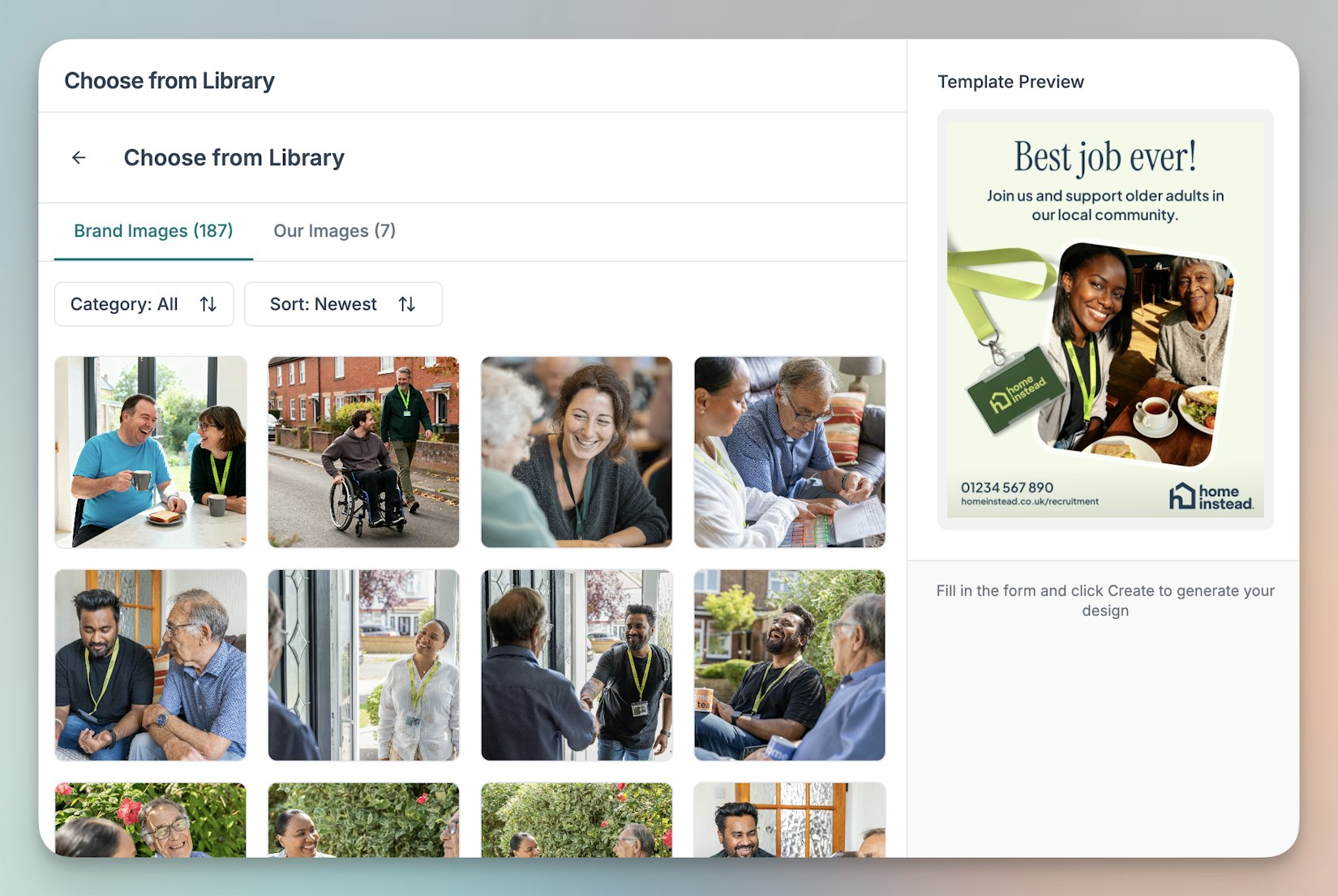Select the man drinking tea in blue shirt image
1338x896 pixels.
tap(151, 452)
